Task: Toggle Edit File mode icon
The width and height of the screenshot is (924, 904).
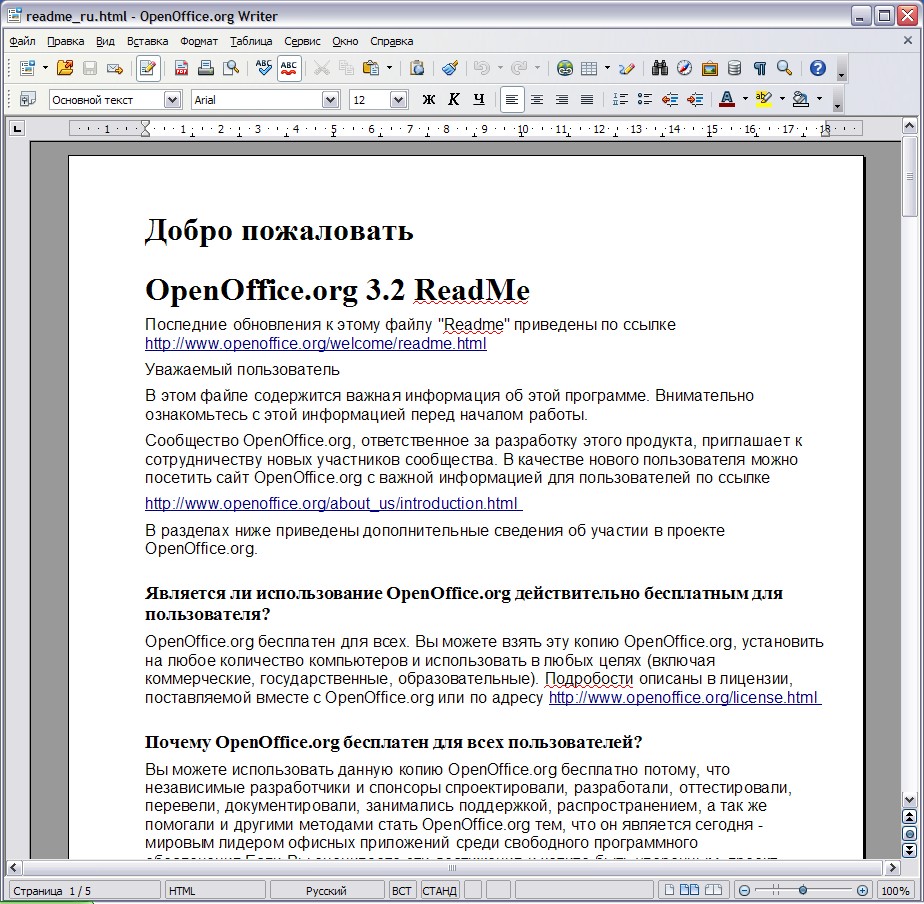Action: pyautogui.click(x=148, y=68)
